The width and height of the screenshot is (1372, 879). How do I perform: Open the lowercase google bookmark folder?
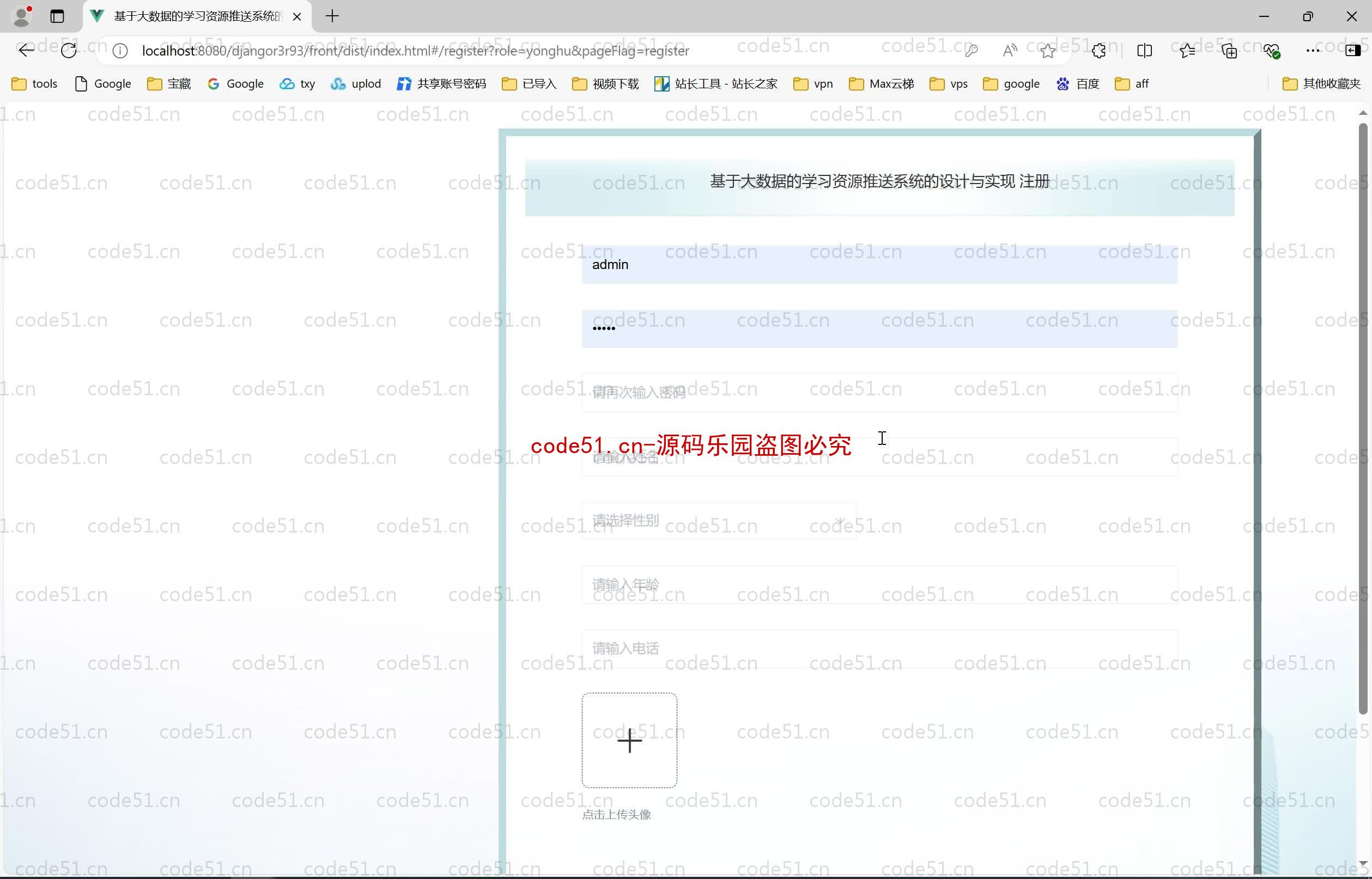pos(1011,84)
